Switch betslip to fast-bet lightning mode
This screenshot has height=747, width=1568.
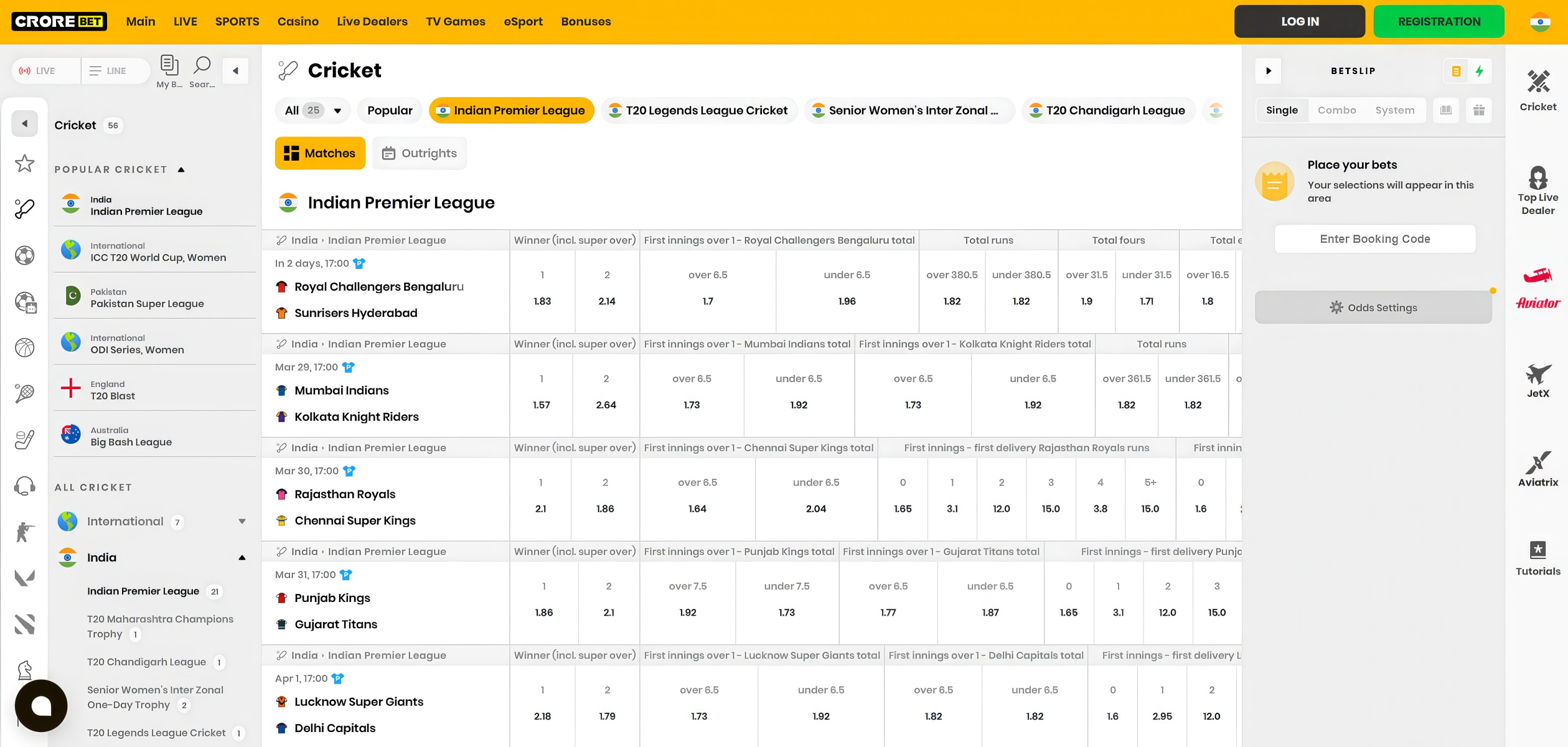(1480, 70)
